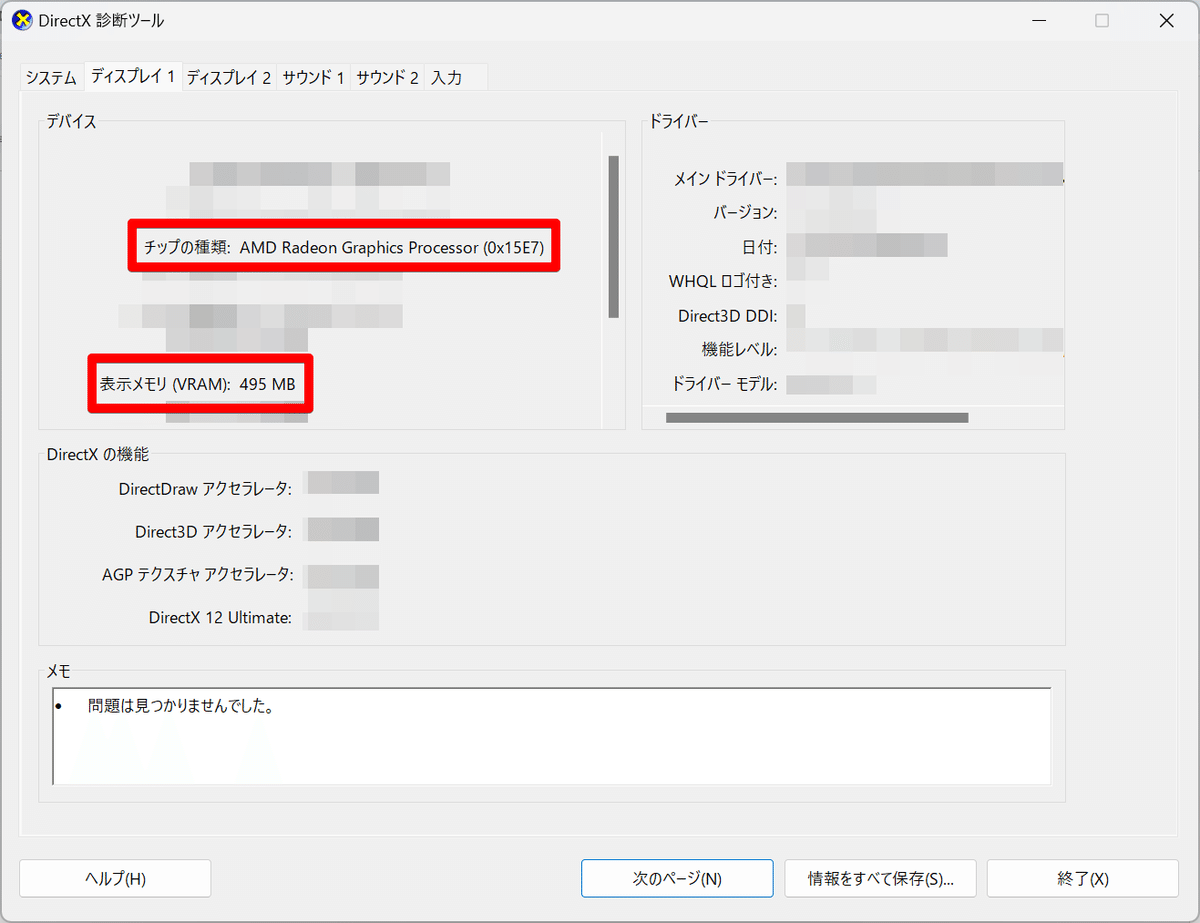The image size is (1200, 923).
Task: Click the 表示メモリ (VRAM) 495 MB text
Action: (x=197, y=383)
